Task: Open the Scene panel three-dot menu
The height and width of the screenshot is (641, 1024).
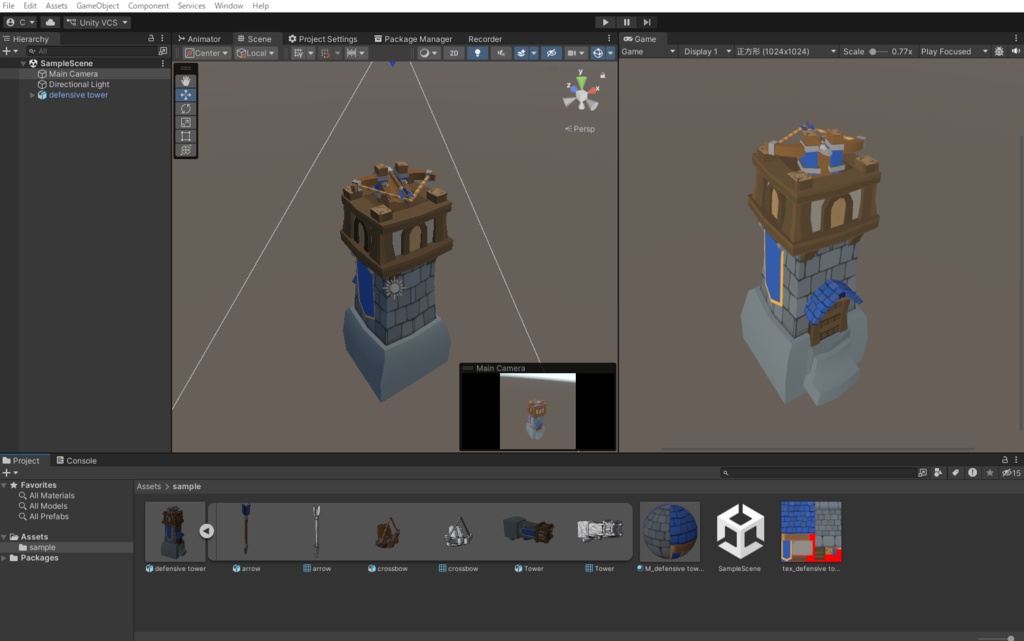Action: (609, 39)
